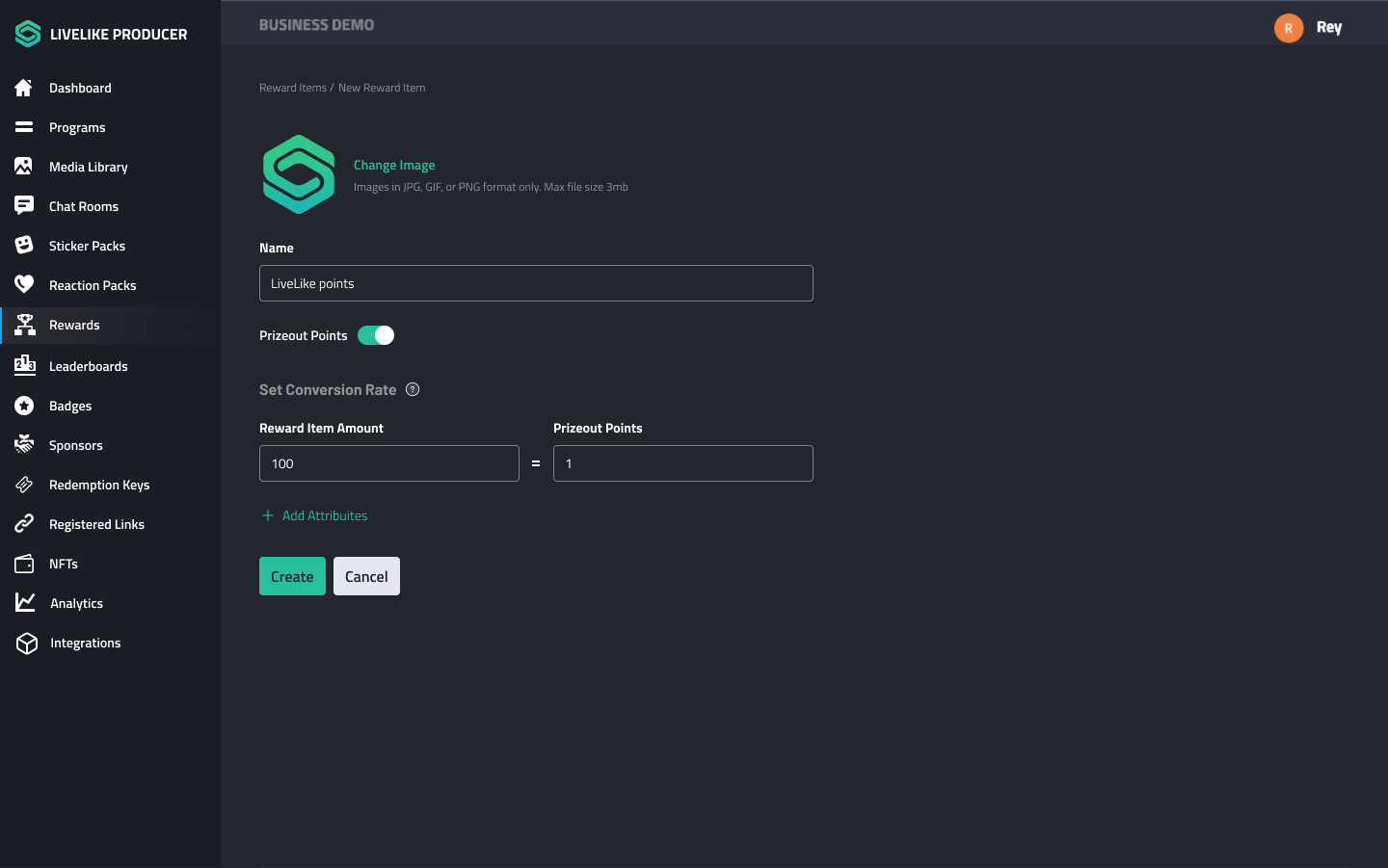Screen dimensions: 1388x868
Task: Click the Sticker Packs icon
Action: (x=24, y=246)
